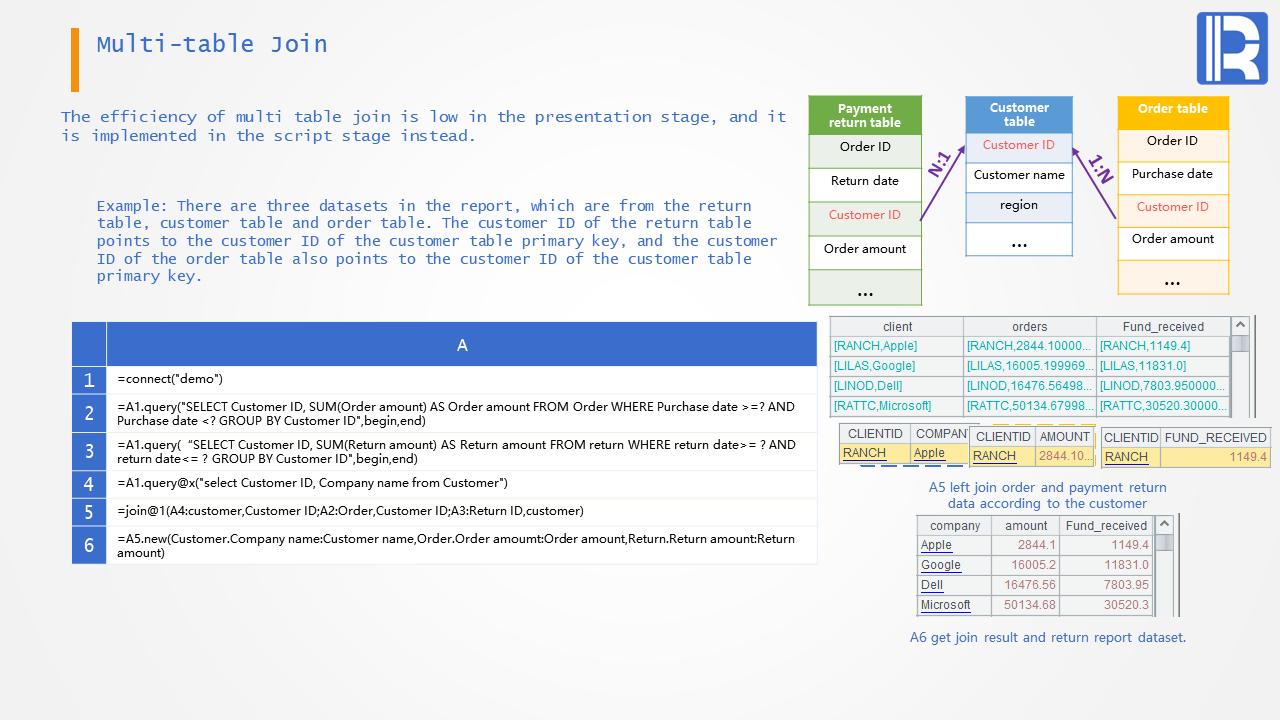Click the RANCH link beside AMOUNT 2844.10
The width and height of the screenshot is (1280, 720).
coord(994,456)
